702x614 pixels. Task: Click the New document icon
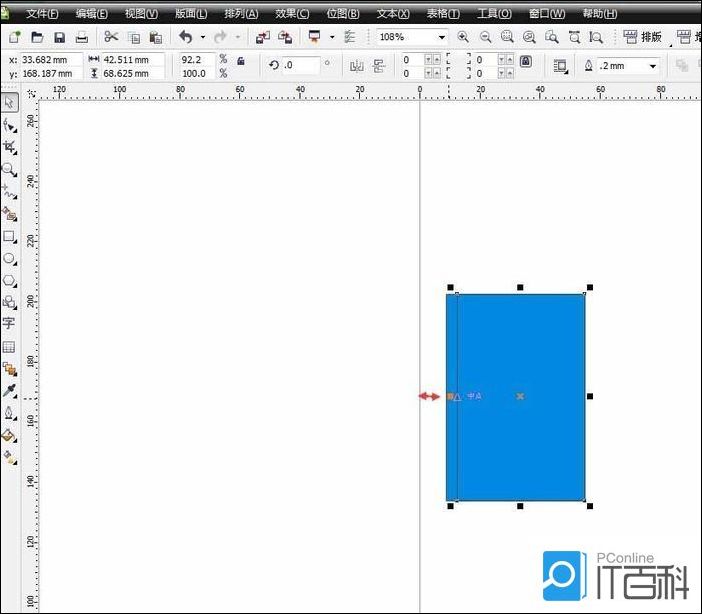(14, 37)
